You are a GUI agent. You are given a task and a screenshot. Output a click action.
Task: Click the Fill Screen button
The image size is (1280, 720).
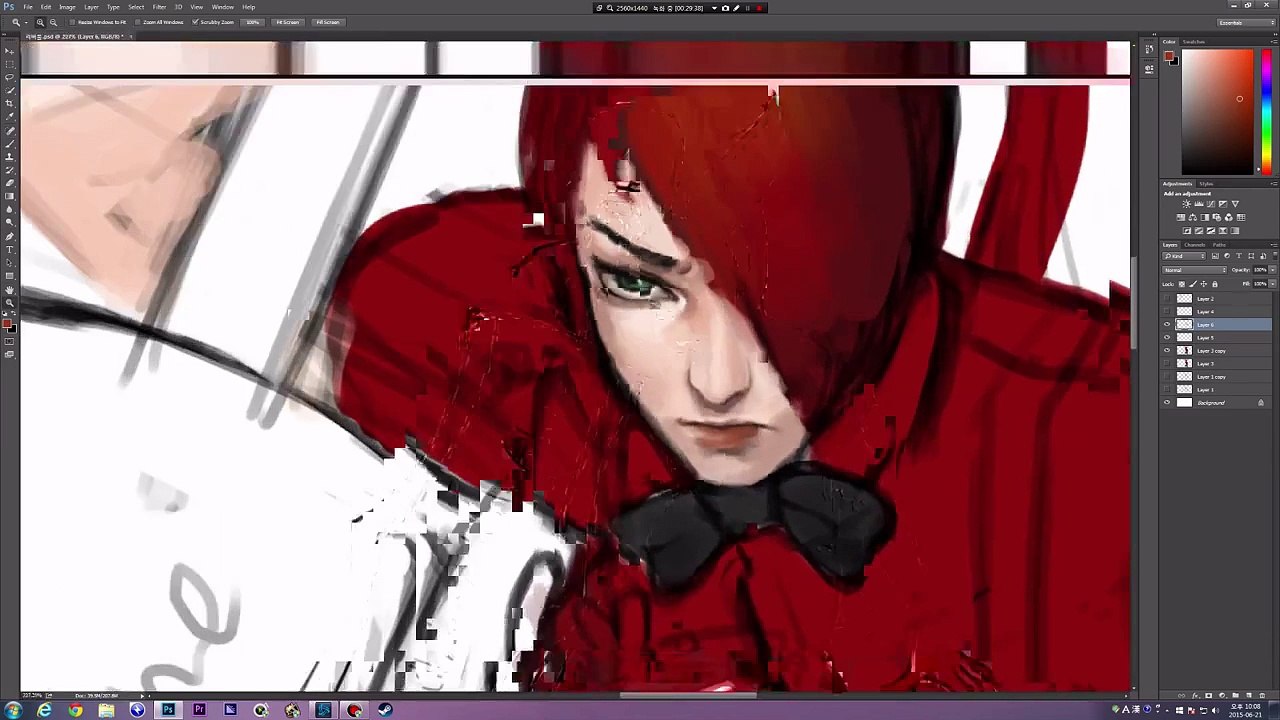click(x=327, y=22)
